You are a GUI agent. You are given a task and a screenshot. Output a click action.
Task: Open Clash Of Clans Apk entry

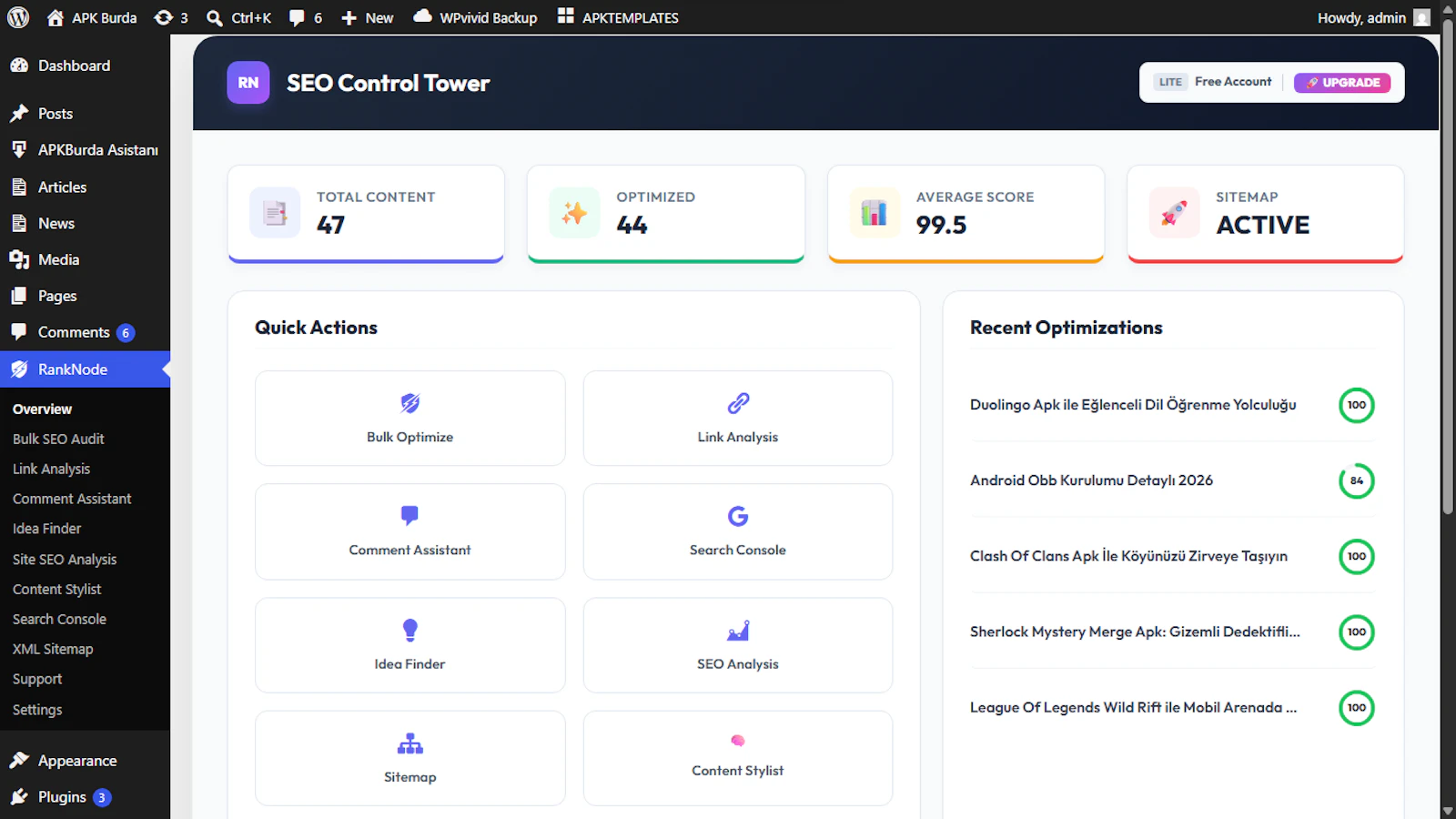(x=1128, y=556)
